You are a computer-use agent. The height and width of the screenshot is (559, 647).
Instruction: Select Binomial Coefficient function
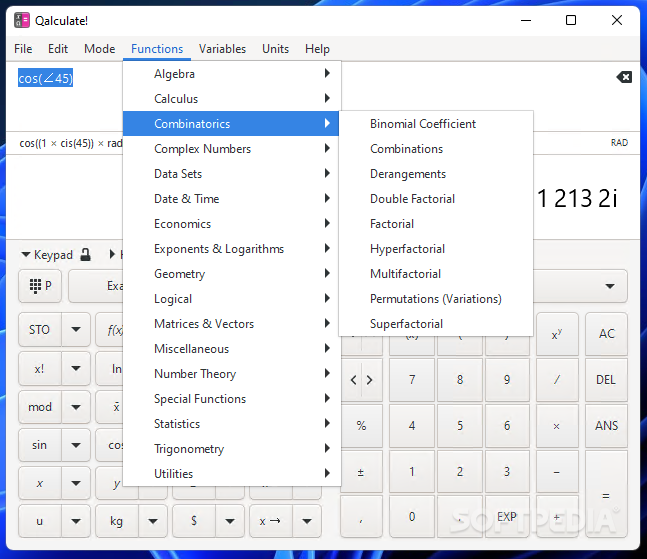click(436, 123)
